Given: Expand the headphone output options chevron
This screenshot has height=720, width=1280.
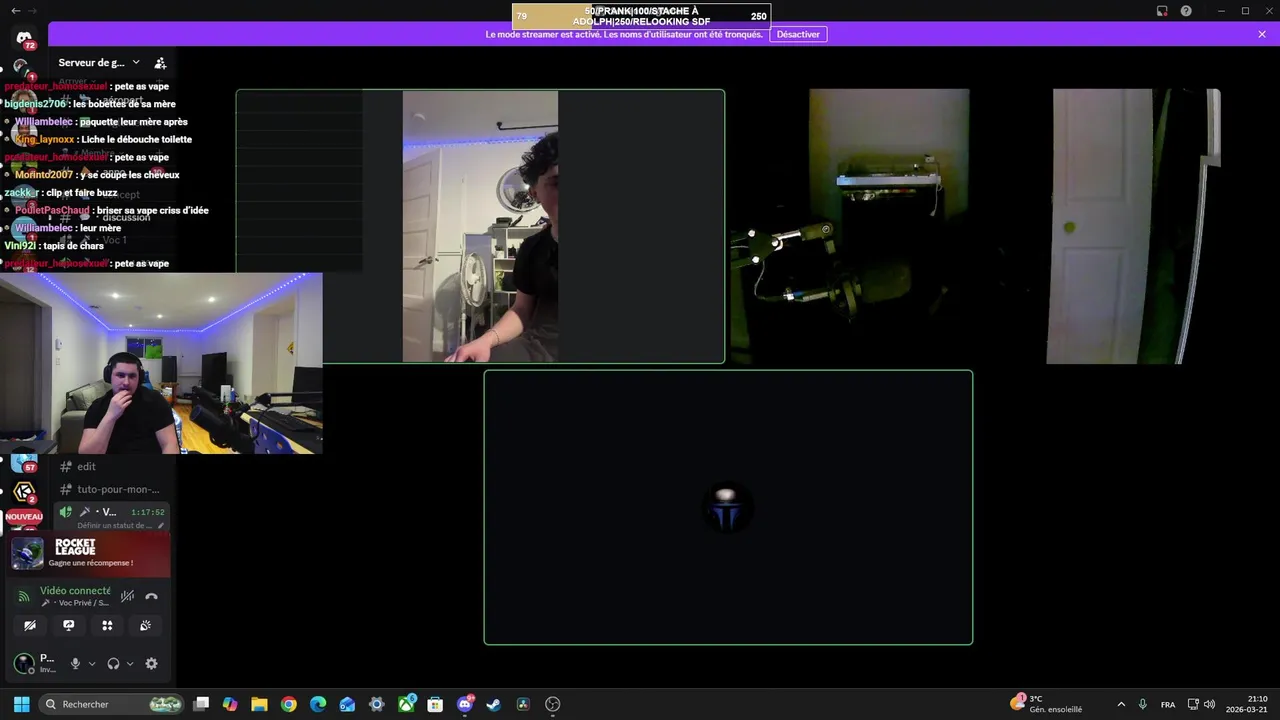Looking at the screenshot, I should 130,663.
